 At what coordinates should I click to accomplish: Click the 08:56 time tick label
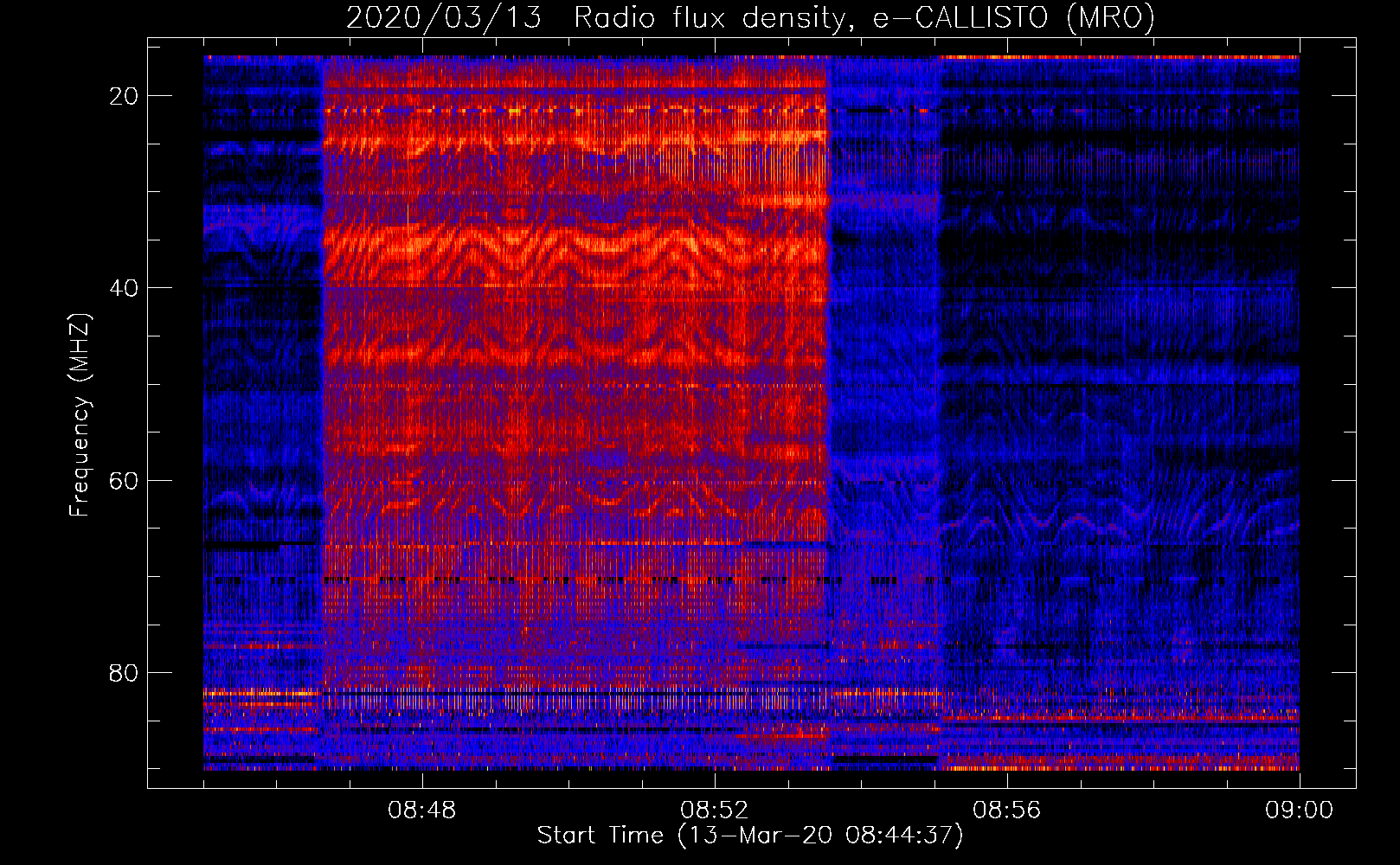[x=1007, y=811]
